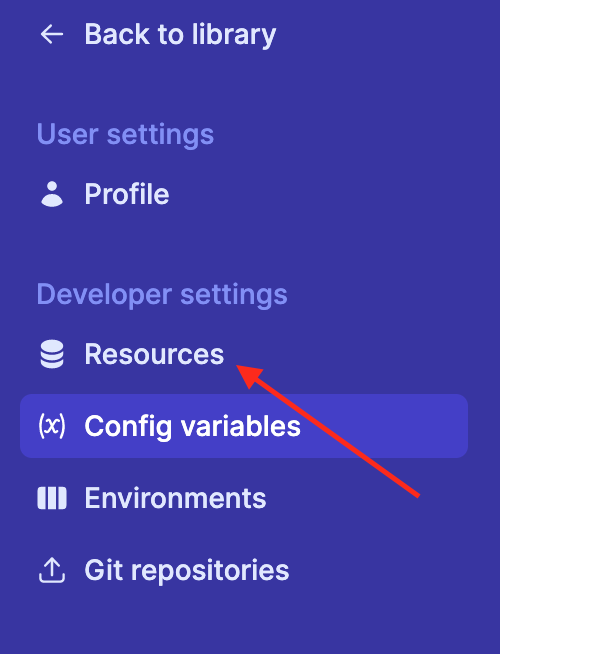Navigate to the Resources section
The height and width of the screenshot is (654, 596).
click(154, 354)
